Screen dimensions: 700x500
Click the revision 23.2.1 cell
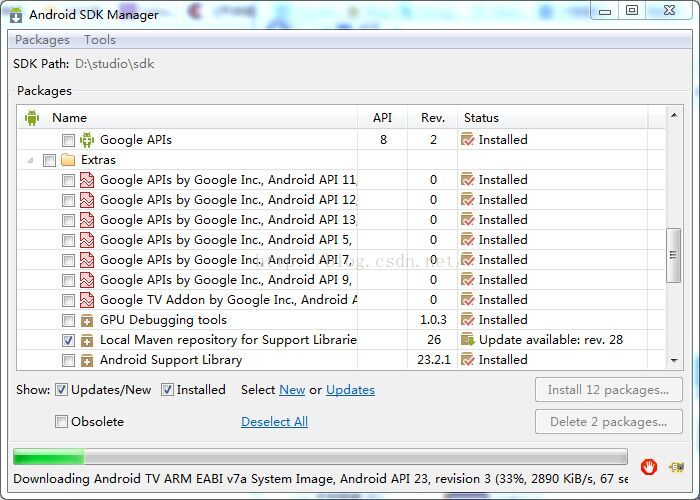click(433, 360)
